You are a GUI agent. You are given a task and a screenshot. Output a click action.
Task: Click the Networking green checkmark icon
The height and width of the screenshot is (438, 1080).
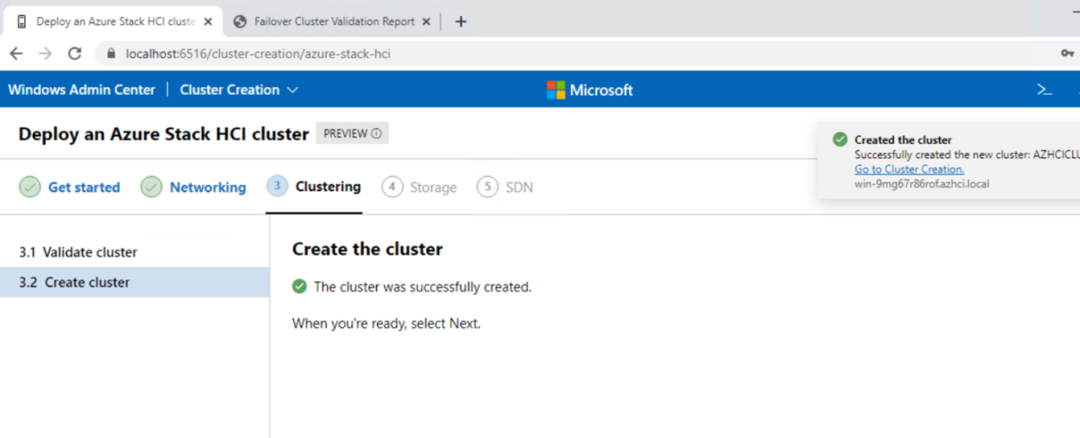coord(152,187)
